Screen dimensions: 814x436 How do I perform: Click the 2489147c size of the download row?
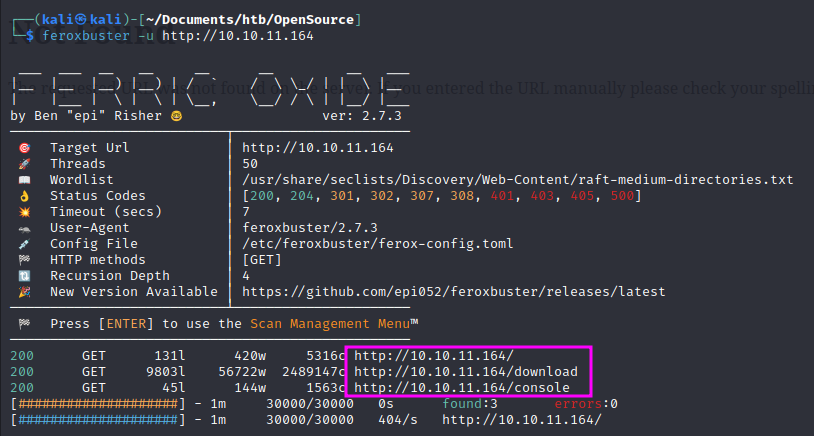(x=314, y=372)
